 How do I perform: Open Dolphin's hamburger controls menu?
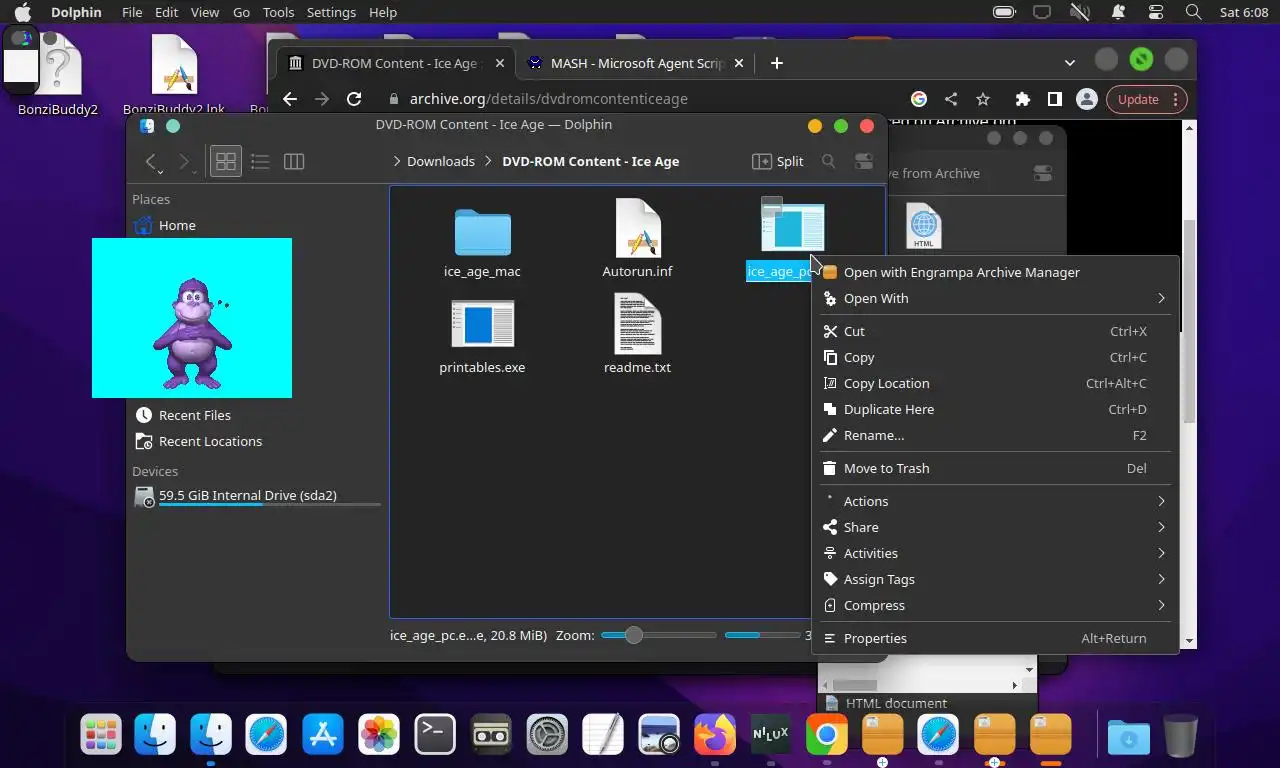point(864,161)
